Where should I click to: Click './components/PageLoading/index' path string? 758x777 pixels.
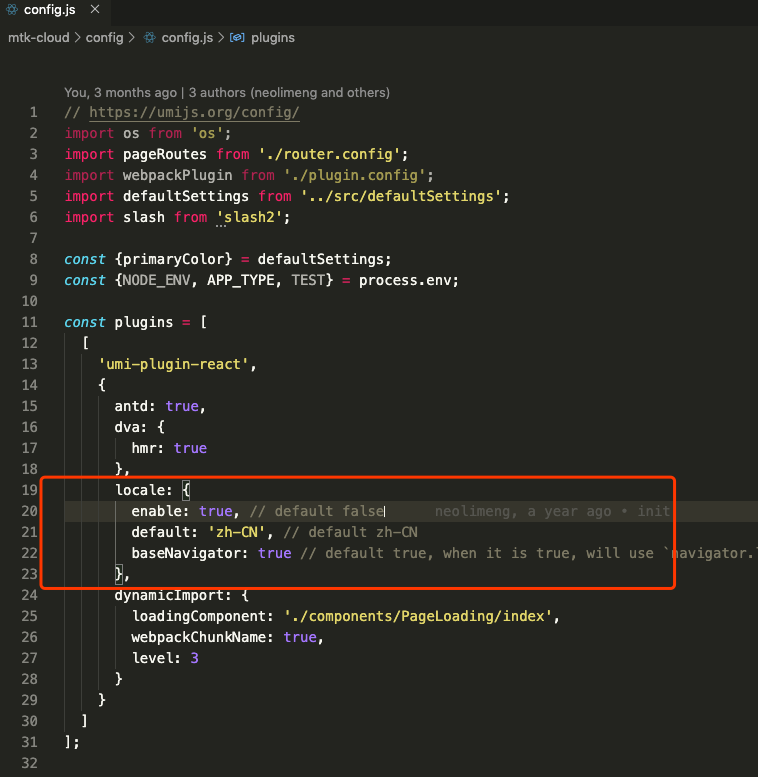click(418, 616)
